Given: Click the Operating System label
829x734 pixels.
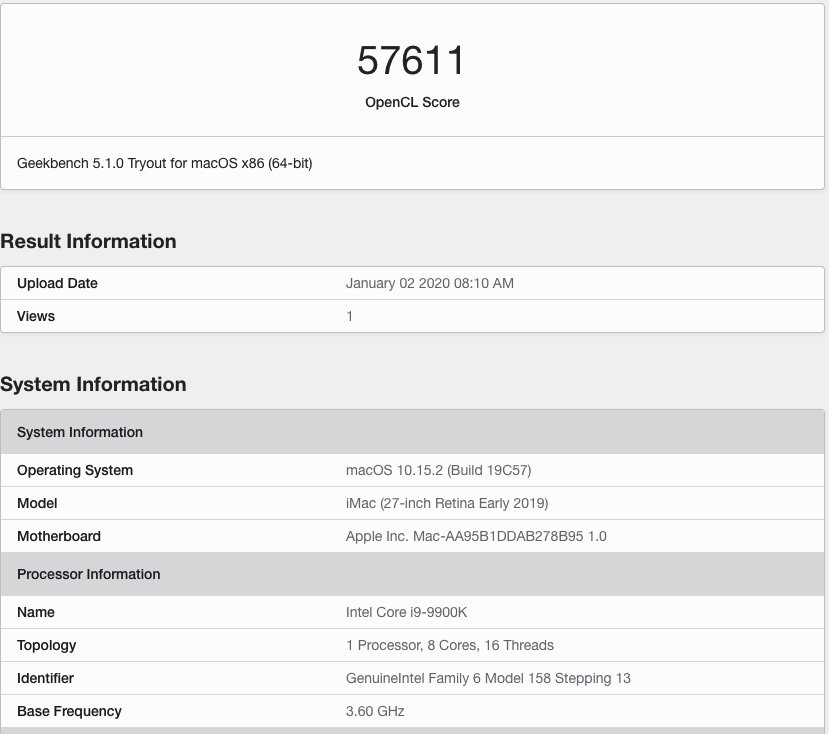Looking at the screenshot, I should pyautogui.click(x=75, y=470).
